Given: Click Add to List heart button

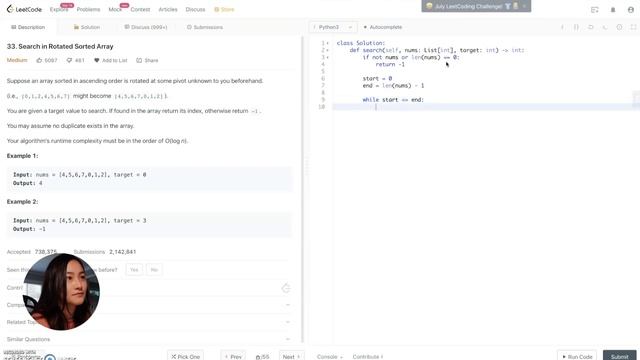Looking at the screenshot, I should coord(111,60).
